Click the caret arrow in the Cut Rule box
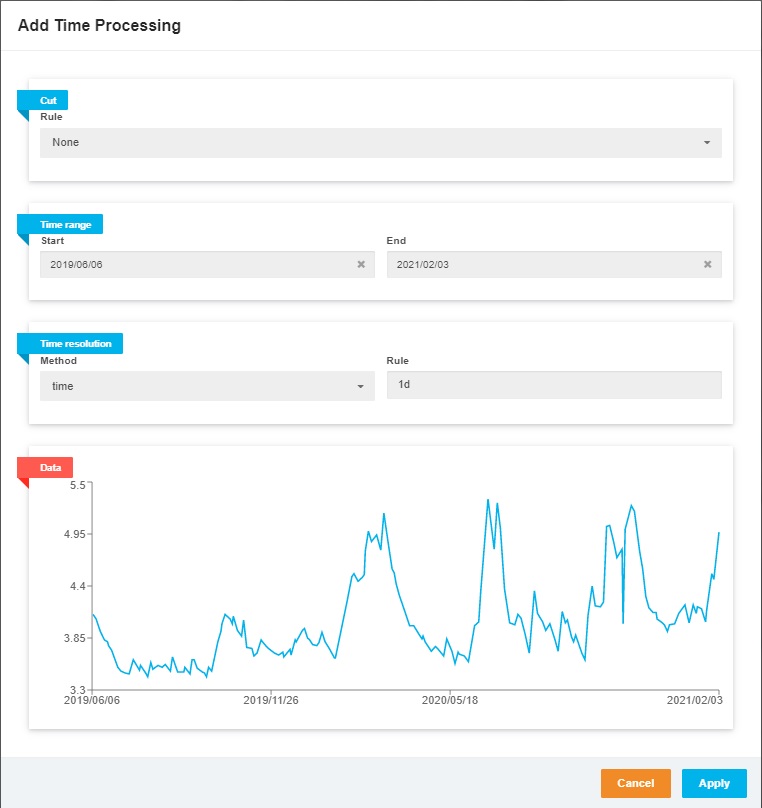Screen dimensions: 762x808 click(x=706, y=143)
